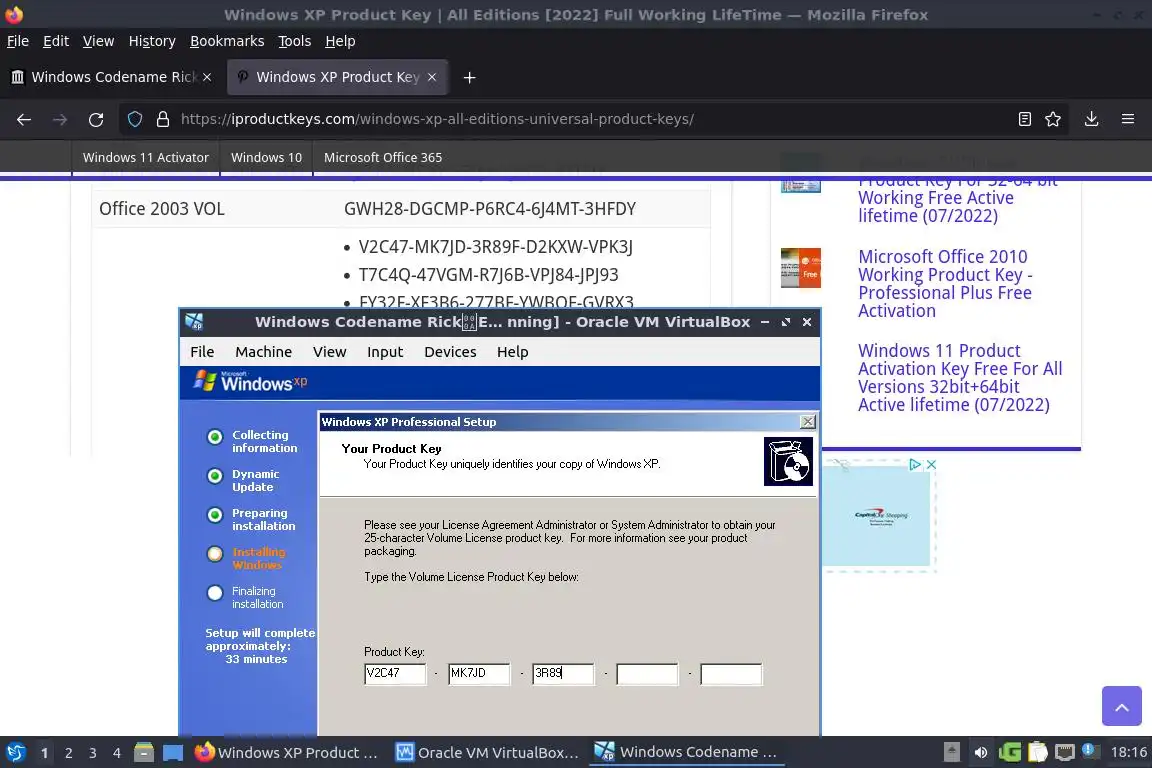Click first product key field V2C47

pos(395,674)
